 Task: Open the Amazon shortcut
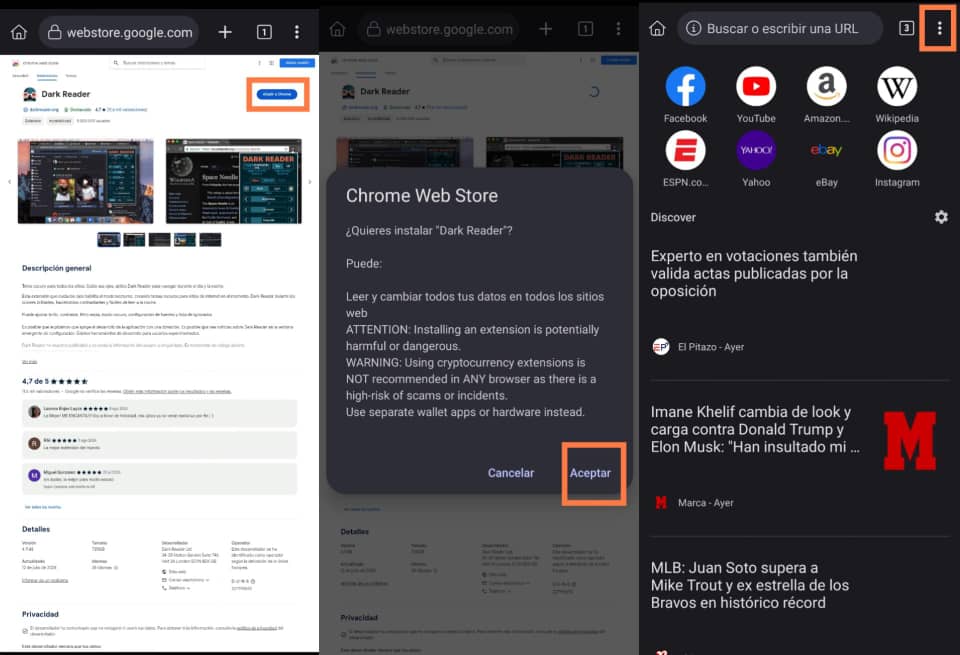pos(827,95)
